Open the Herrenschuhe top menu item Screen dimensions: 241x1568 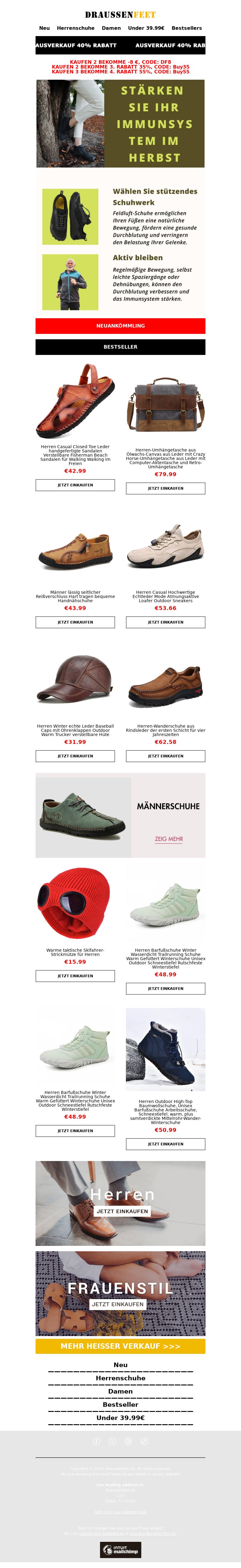pyautogui.click(x=76, y=28)
